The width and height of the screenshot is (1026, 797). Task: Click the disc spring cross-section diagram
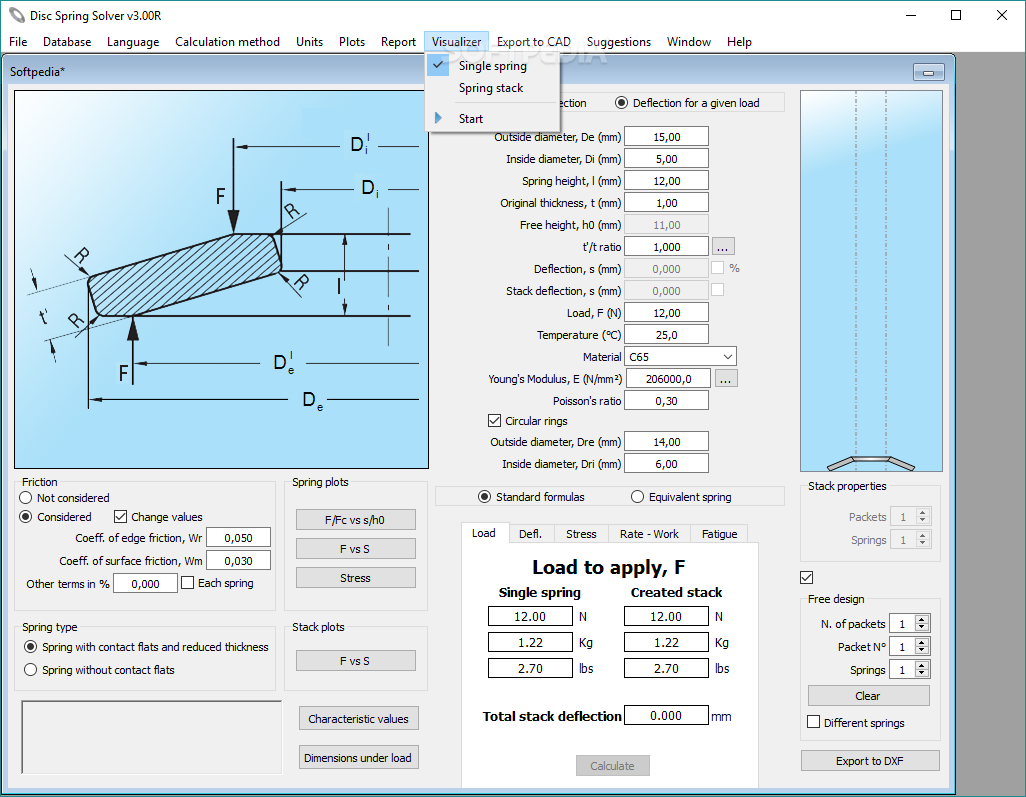click(x=221, y=279)
